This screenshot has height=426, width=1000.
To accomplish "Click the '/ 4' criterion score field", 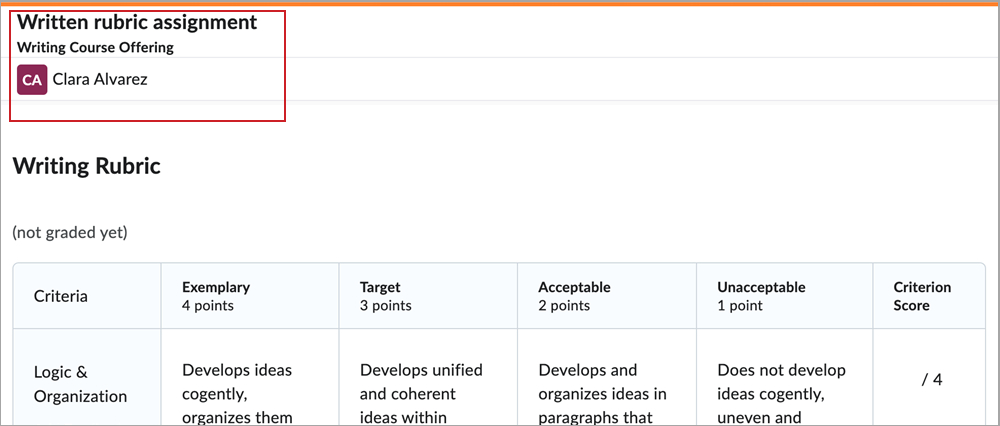I will (x=931, y=379).
